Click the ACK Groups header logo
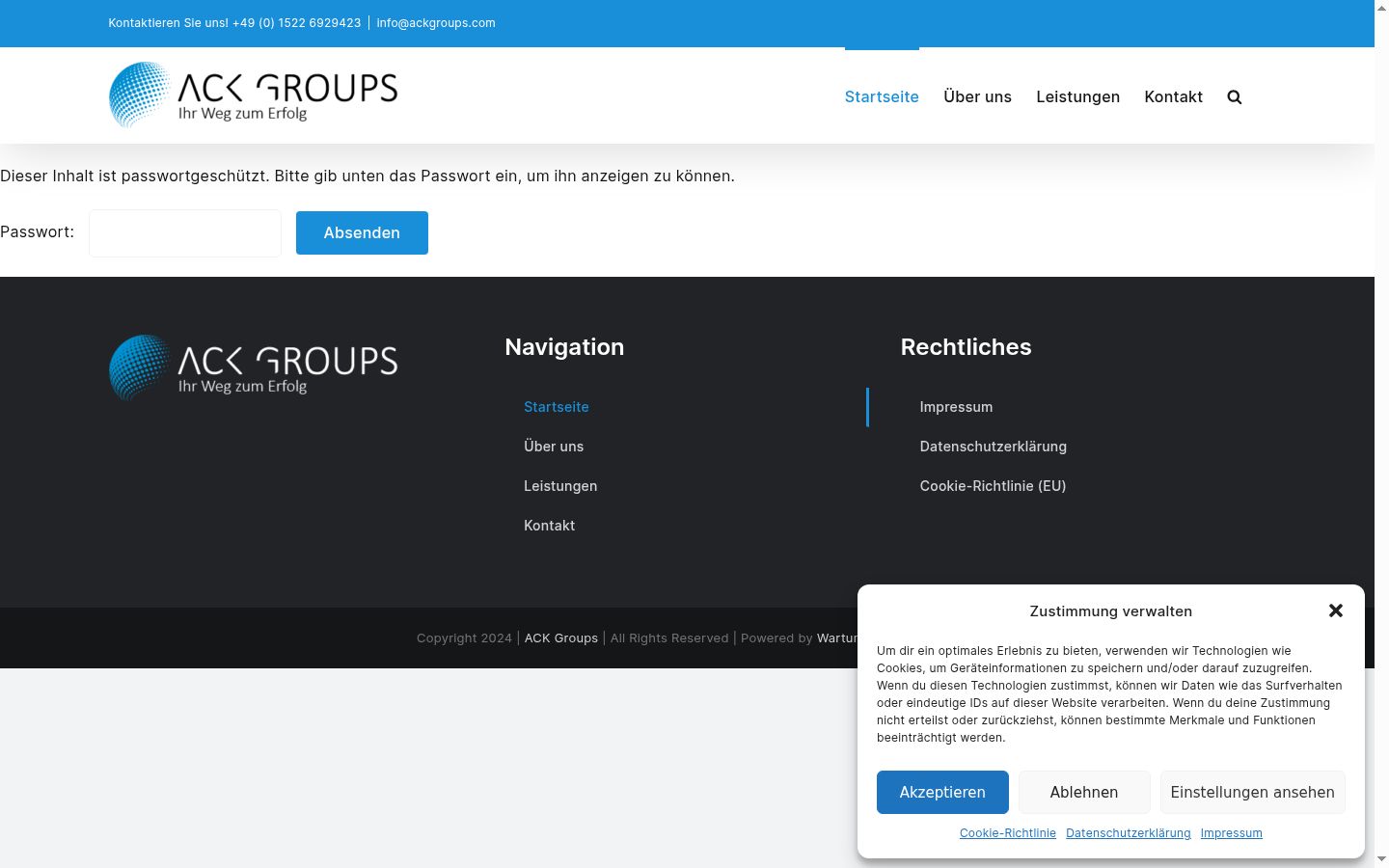Image resolution: width=1389 pixels, height=868 pixels. tap(253, 95)
